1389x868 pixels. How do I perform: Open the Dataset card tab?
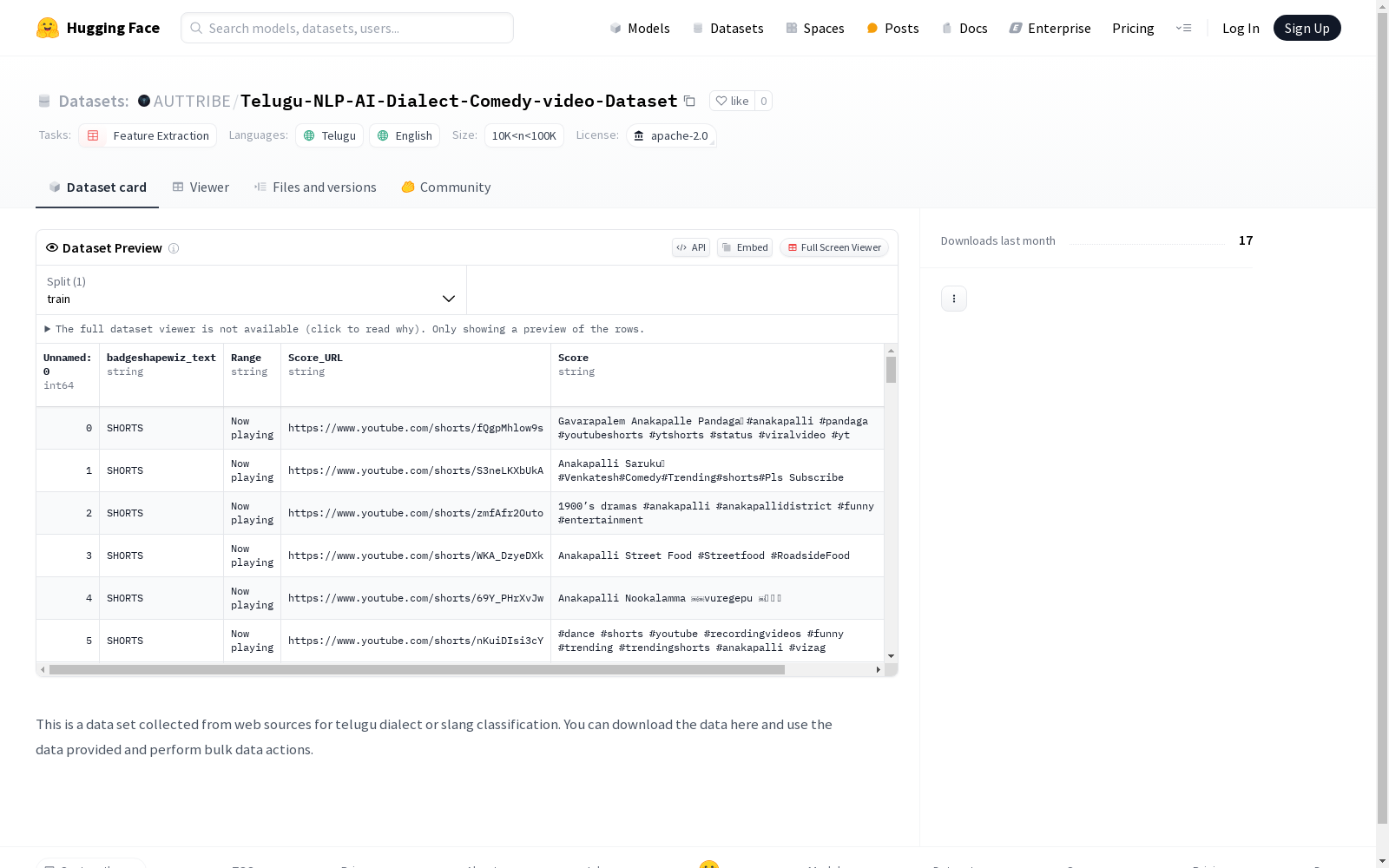[x=97, y=187]
